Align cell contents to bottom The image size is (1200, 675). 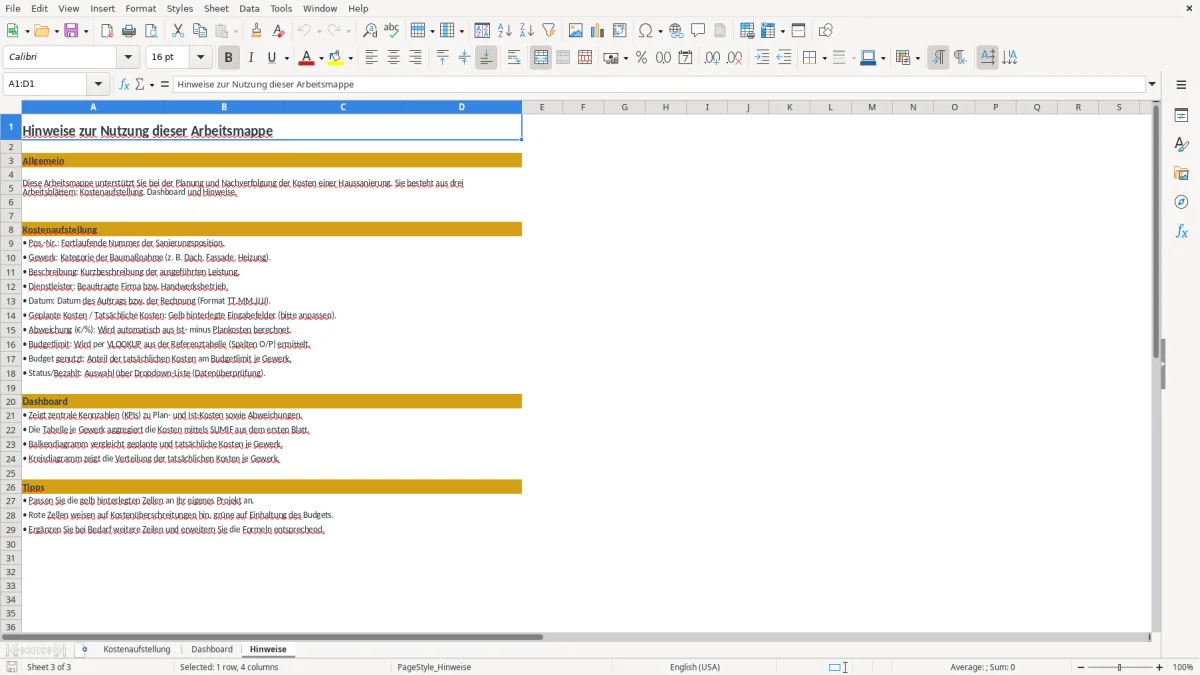486,58
